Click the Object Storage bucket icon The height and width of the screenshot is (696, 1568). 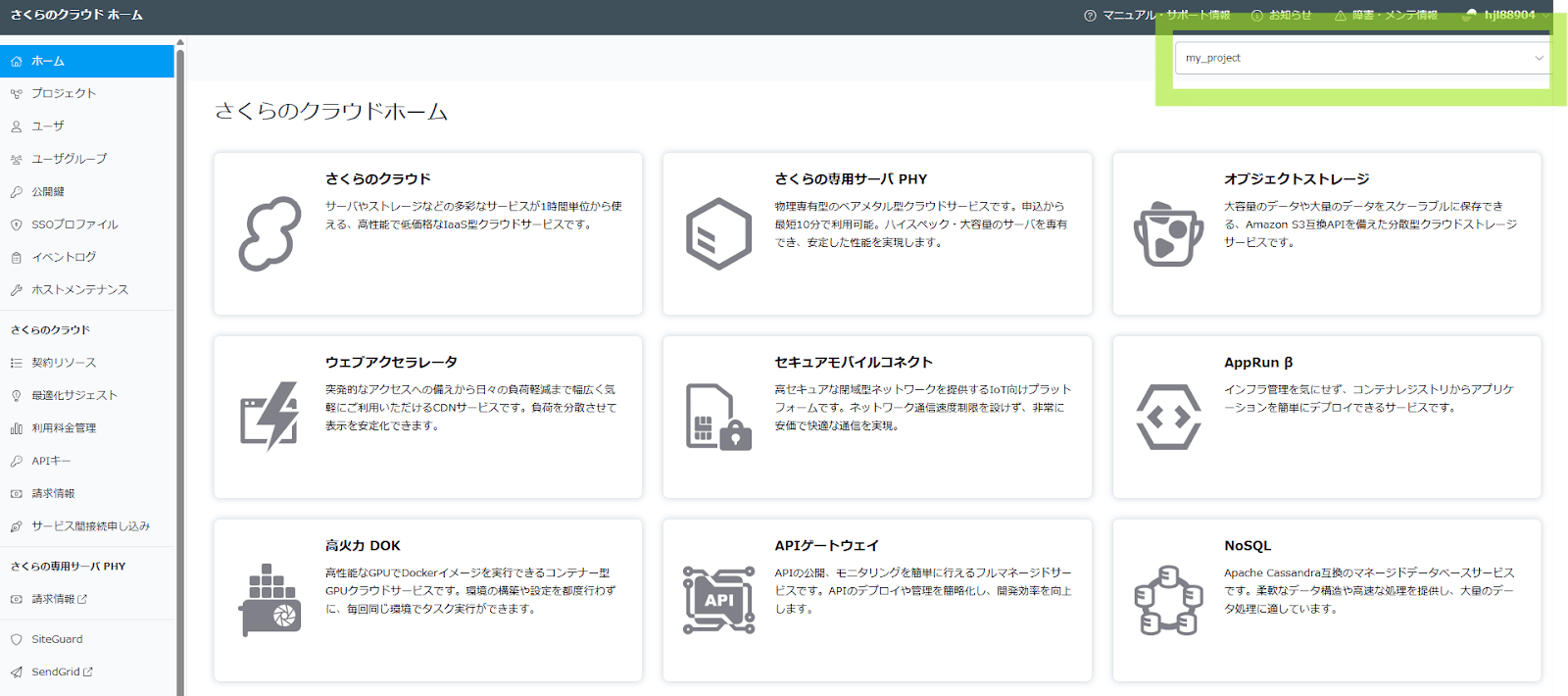pyautogui.click(x=1168, y=233)
